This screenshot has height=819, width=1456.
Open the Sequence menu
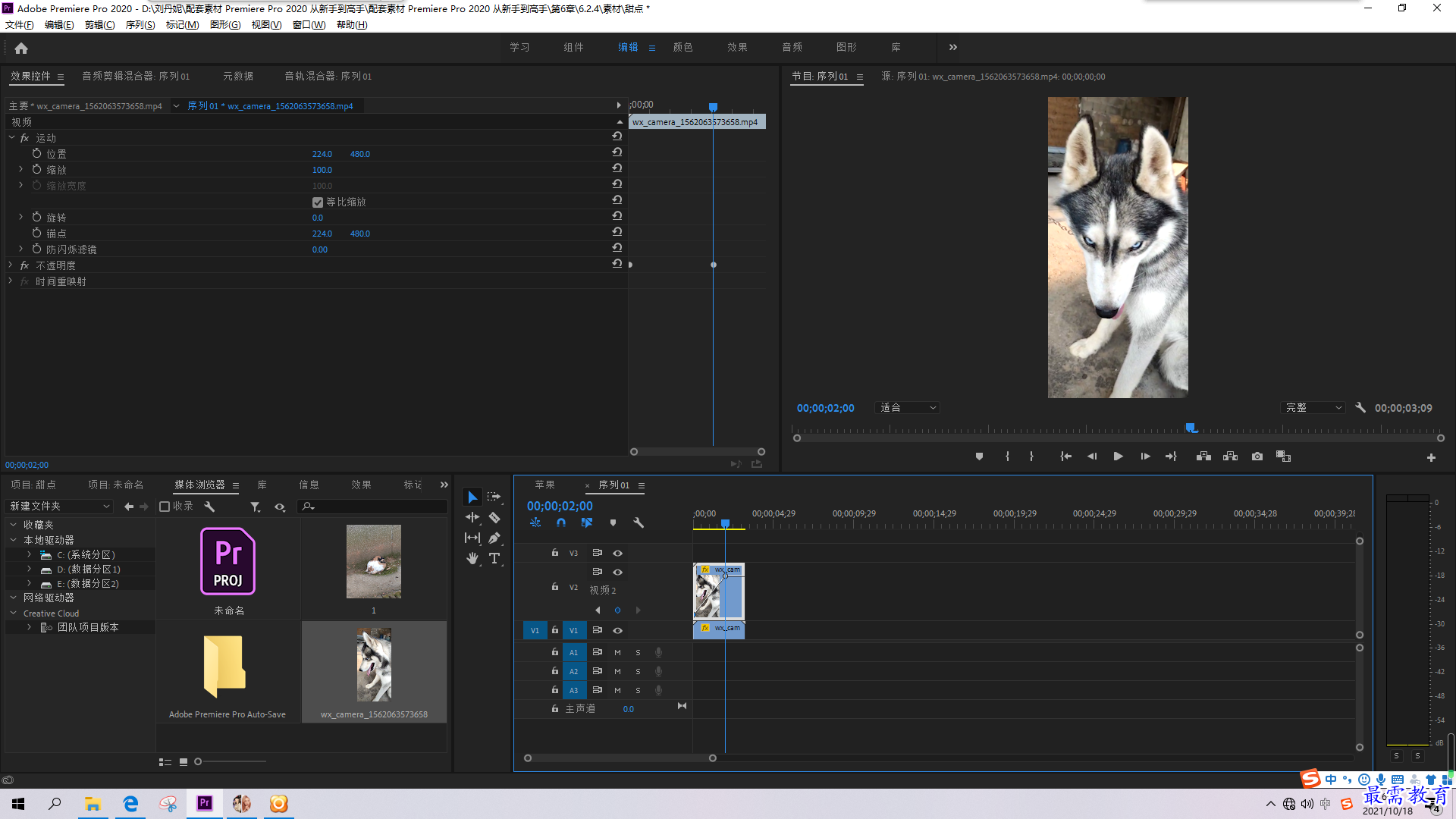tap(140, 25)
